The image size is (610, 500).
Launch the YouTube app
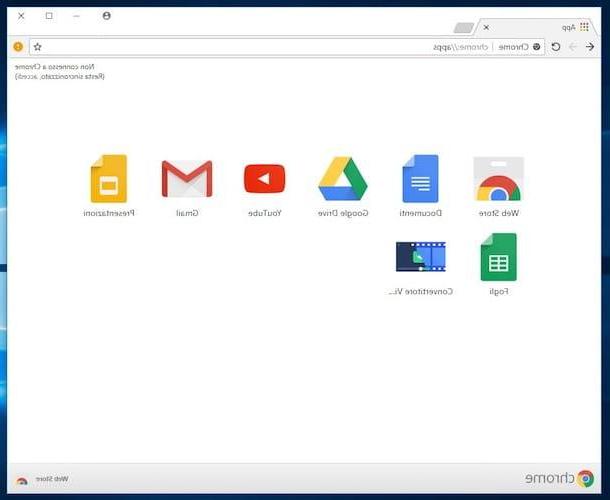tap(265, 179)
